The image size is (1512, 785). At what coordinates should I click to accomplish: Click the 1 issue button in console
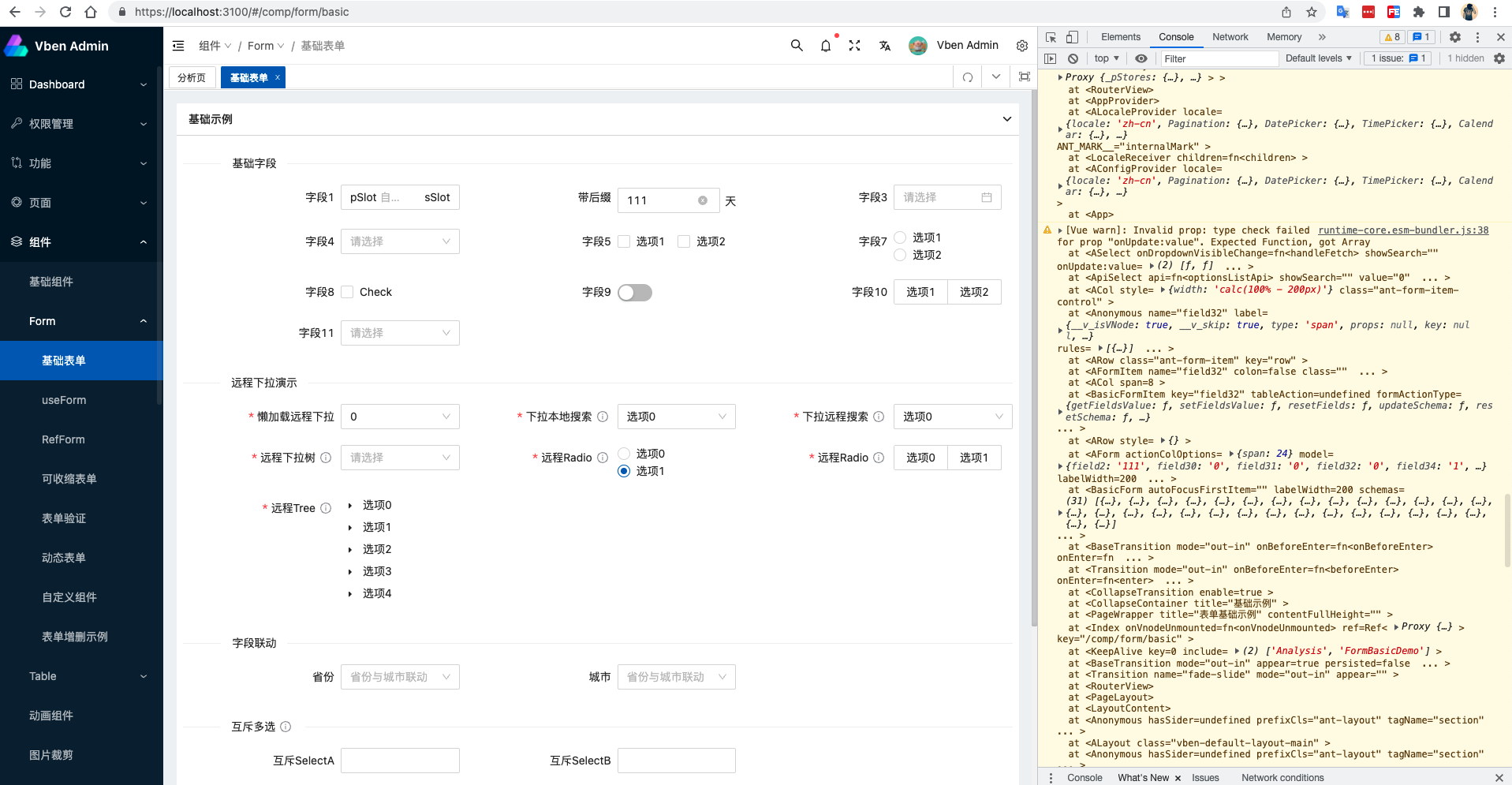click(x=1398, y=58)
